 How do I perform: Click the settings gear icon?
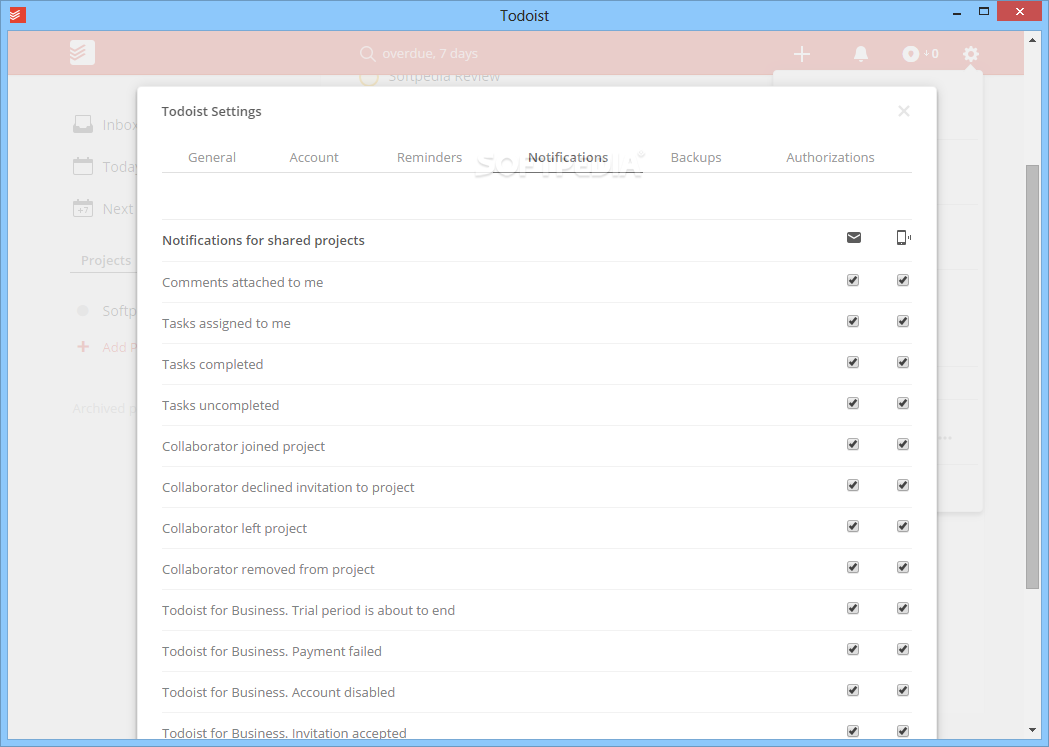coord(971,54)
